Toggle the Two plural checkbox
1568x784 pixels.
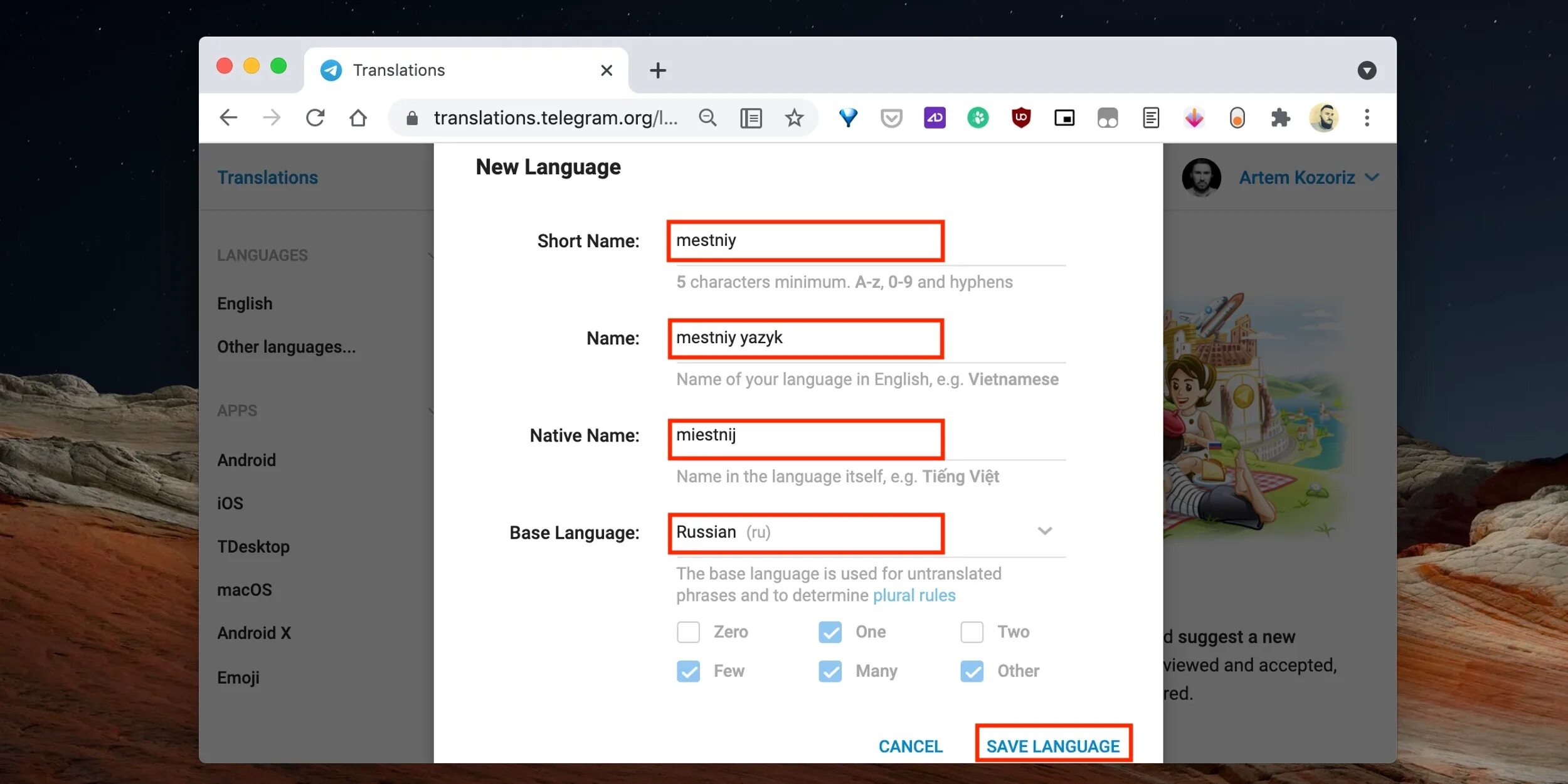tap(972, 632)
